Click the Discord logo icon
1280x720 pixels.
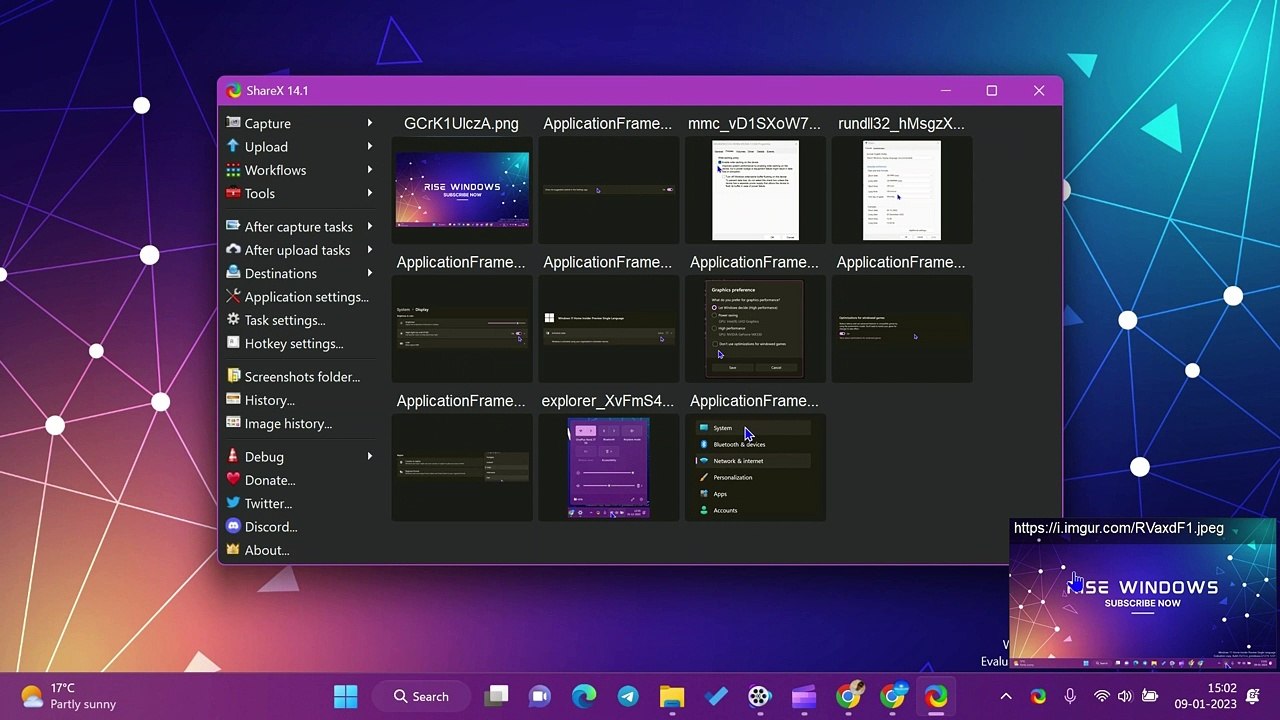pyautogui.click(x=233, y=527)
